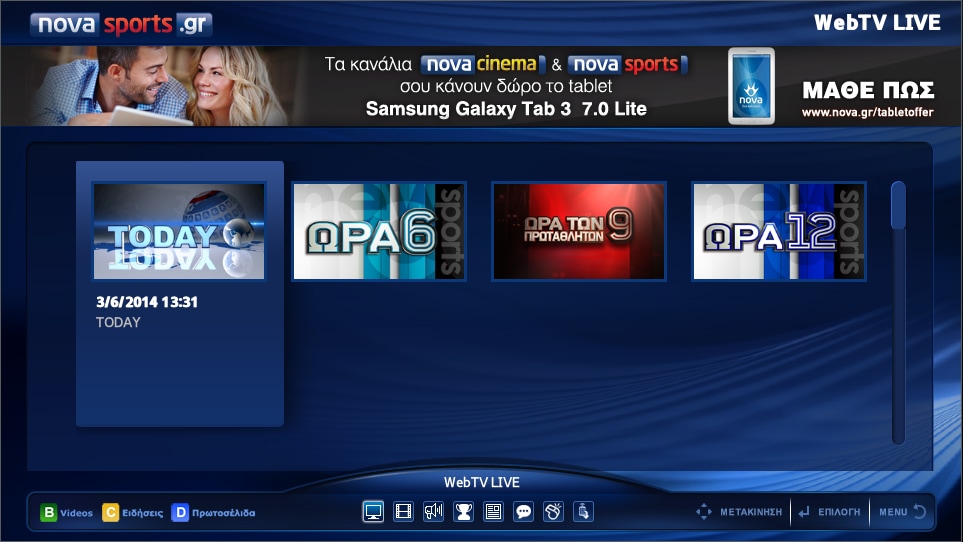Click the nova sports logo in banner
Viewport: 963px width, 542px height.
pyautogui.click(x=628, y=64)
